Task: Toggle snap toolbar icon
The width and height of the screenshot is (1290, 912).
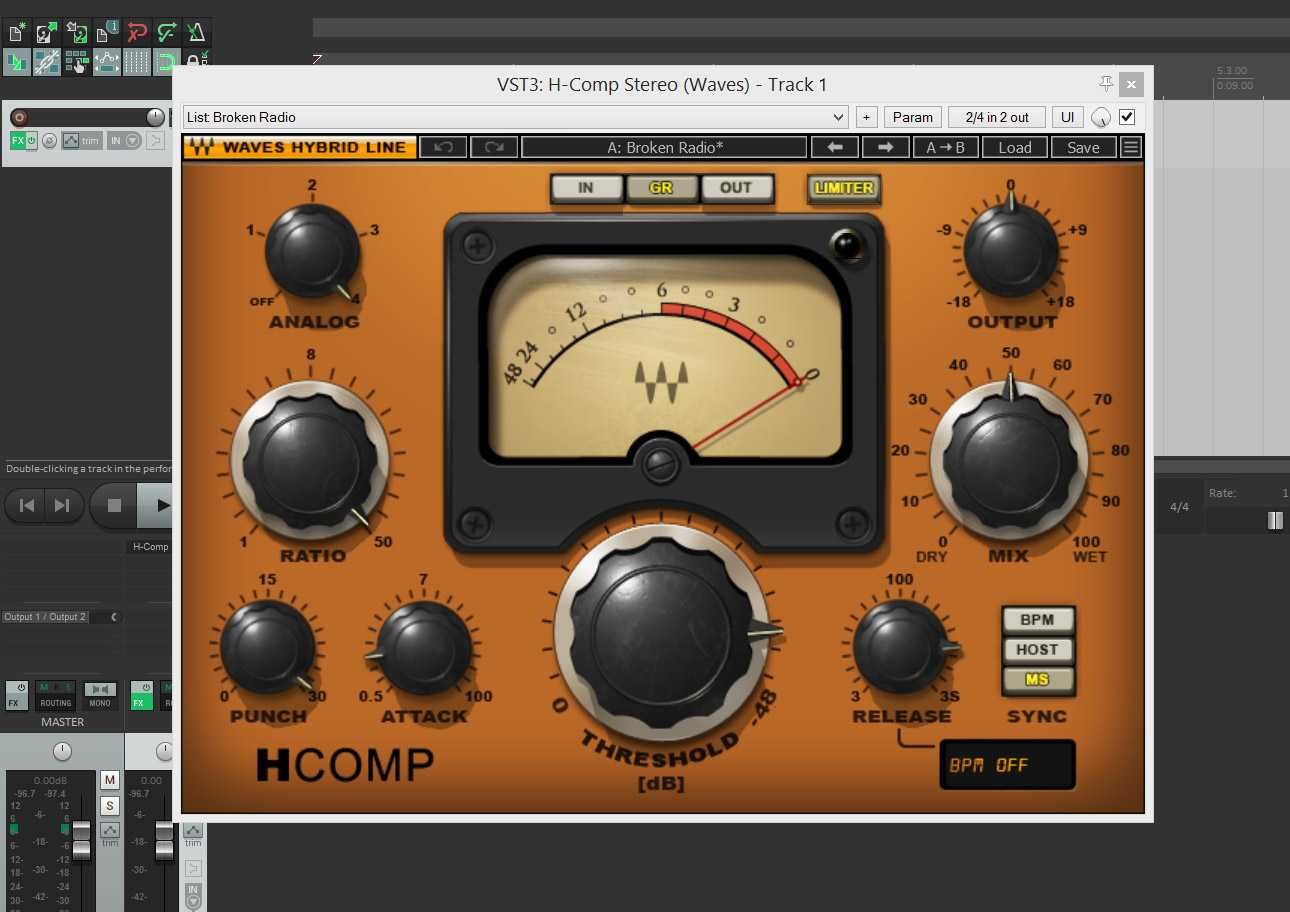Action: point(167,62)
